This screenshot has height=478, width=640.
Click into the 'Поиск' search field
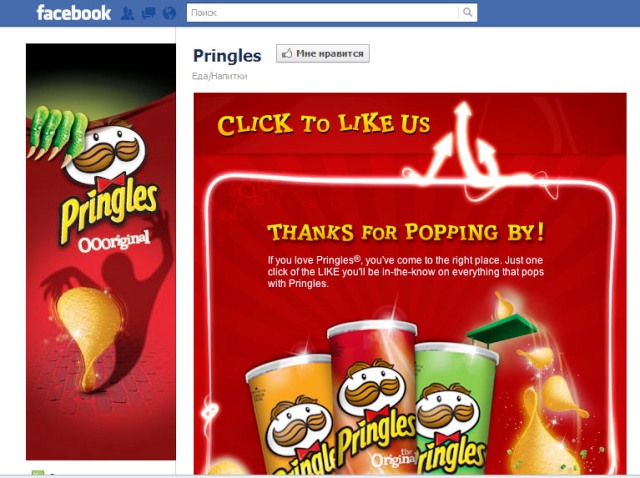[x=322, y=13]
